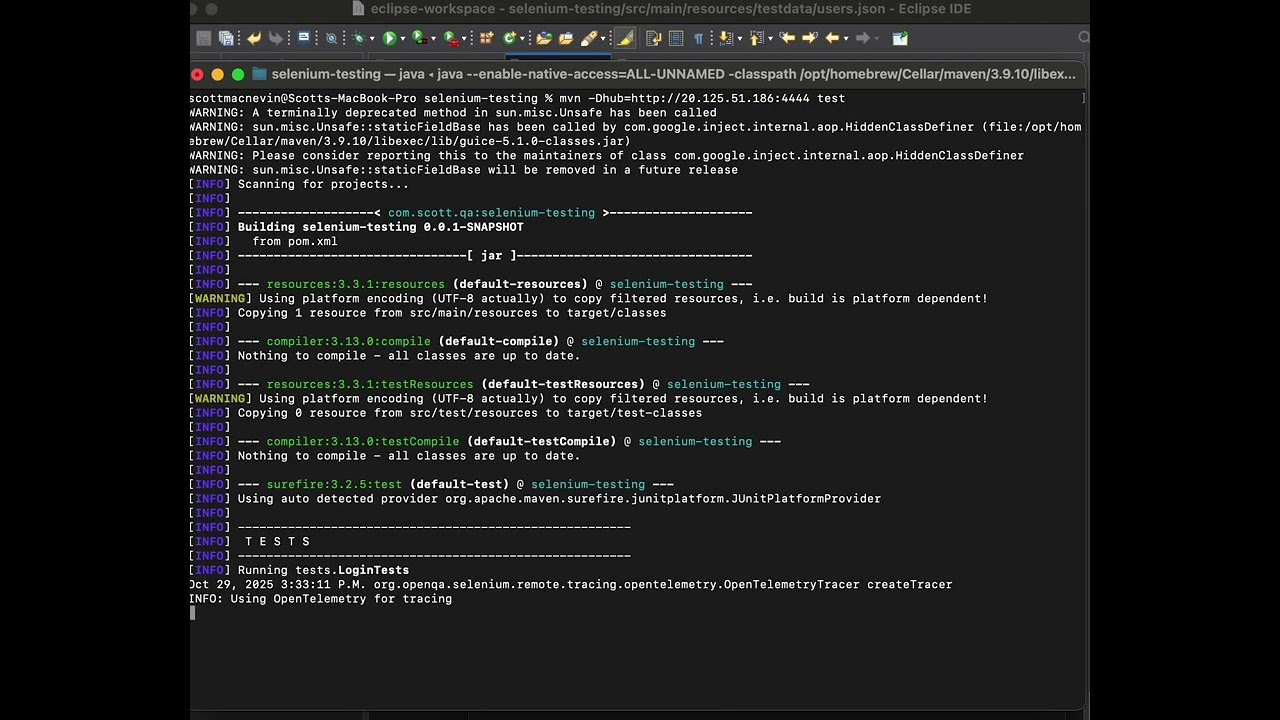The image size is (1280, 720).
Task: Expand the Back navigation history dropdown
Action: [x=846, y=39]
